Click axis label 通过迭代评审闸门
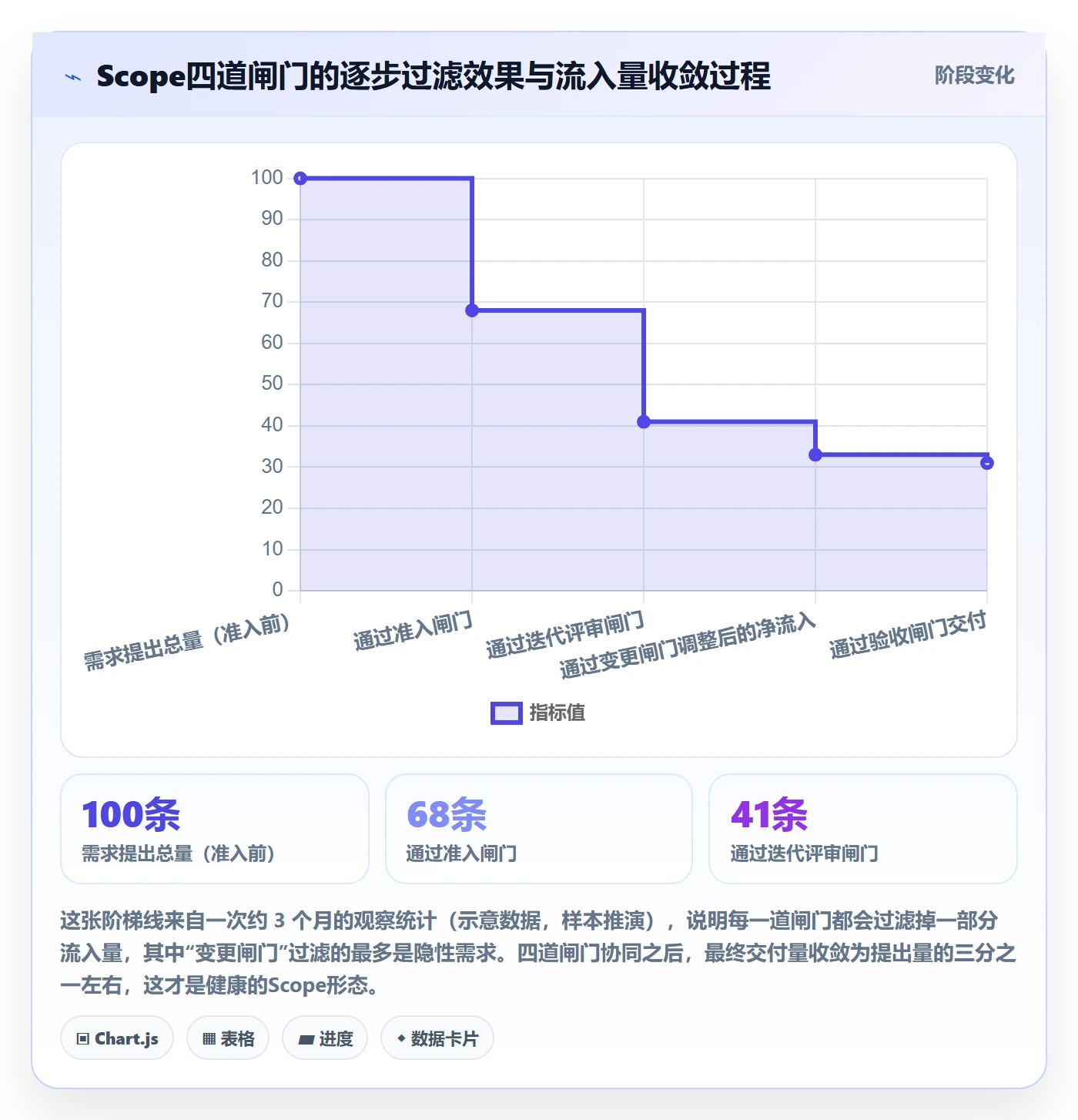 click(564, 635)
